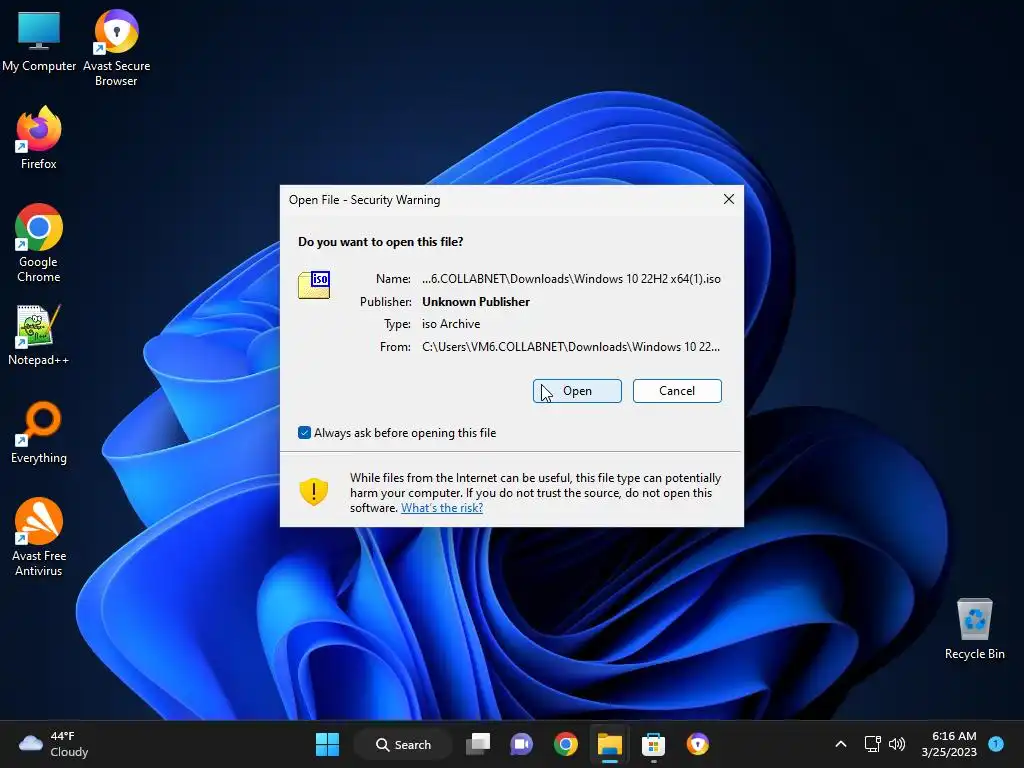Uncheck Always ask before opening this file
The image size is (1024, 768).
[x=304, y=433]
